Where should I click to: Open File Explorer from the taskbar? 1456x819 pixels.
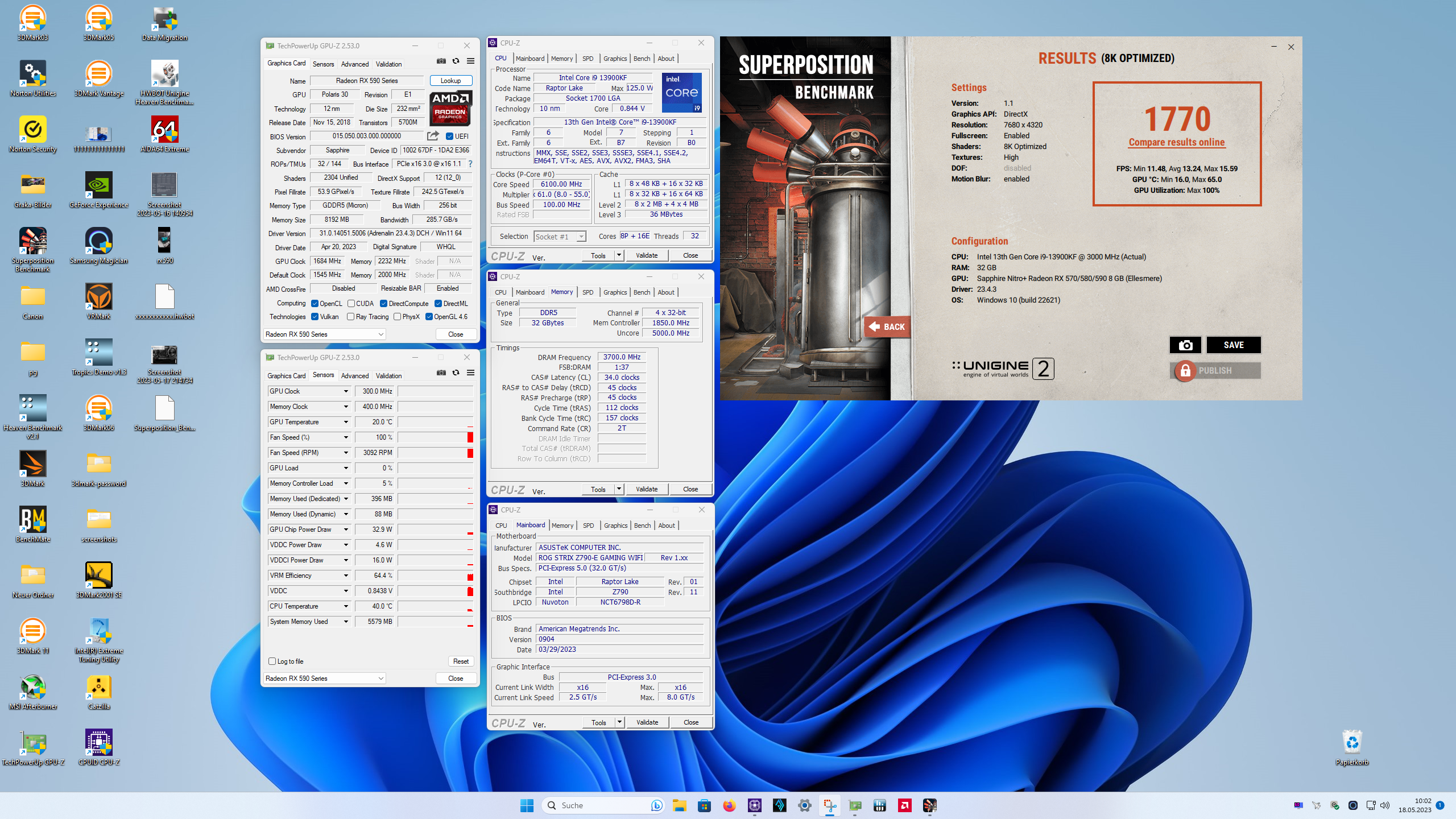(679, 805)
